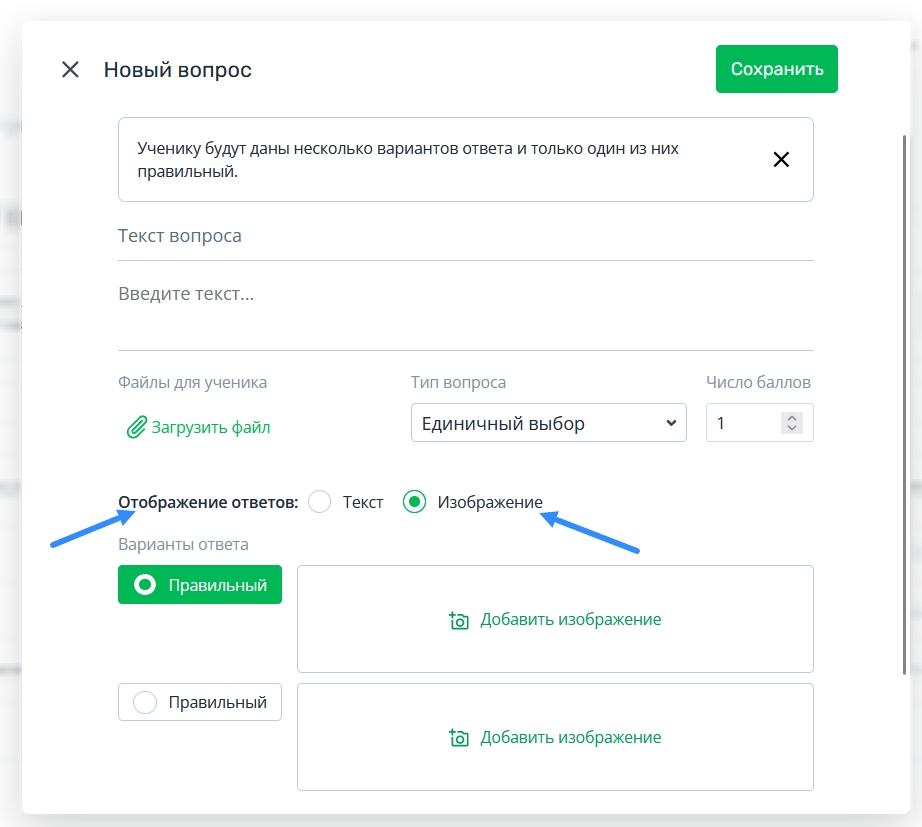Click inside the Число баллов number field
This screenshot has width=922, height=827.
[x=744, y=422]
